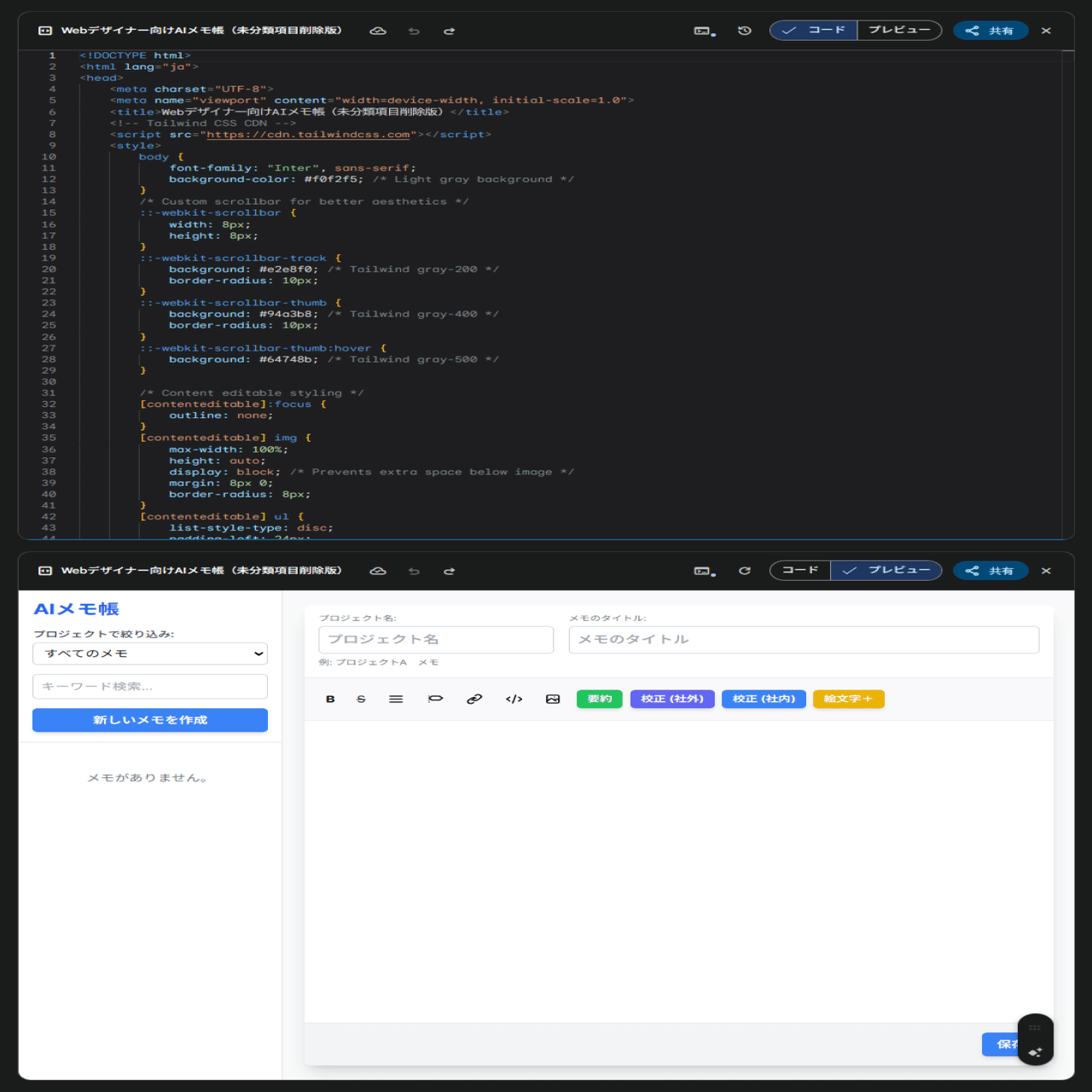Click the highlighter marker icon in the editor toolbar
Viewport: 1092px width, 1092px height.
pos(435,700)
